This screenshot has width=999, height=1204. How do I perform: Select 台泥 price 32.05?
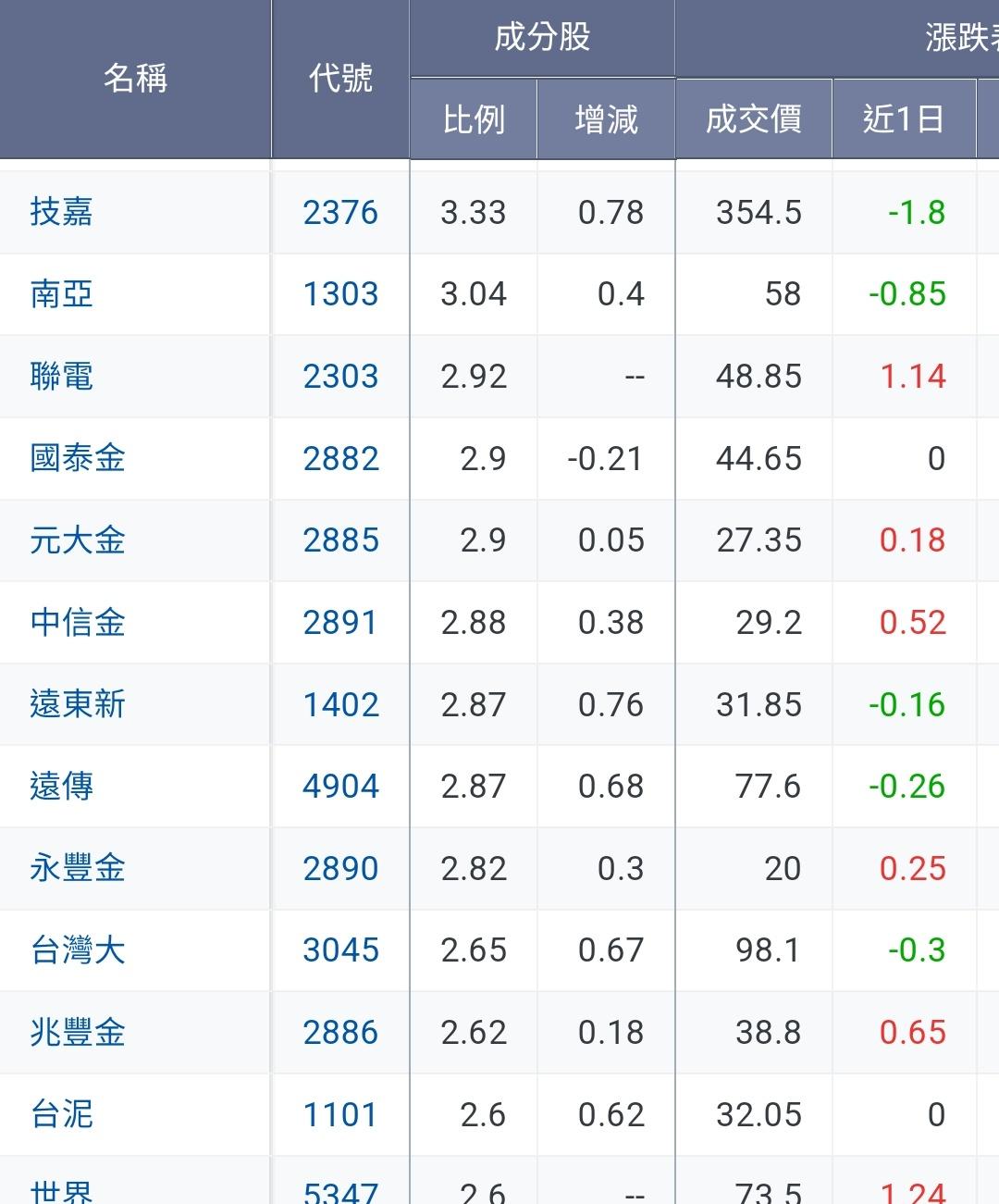(758, 1115)
